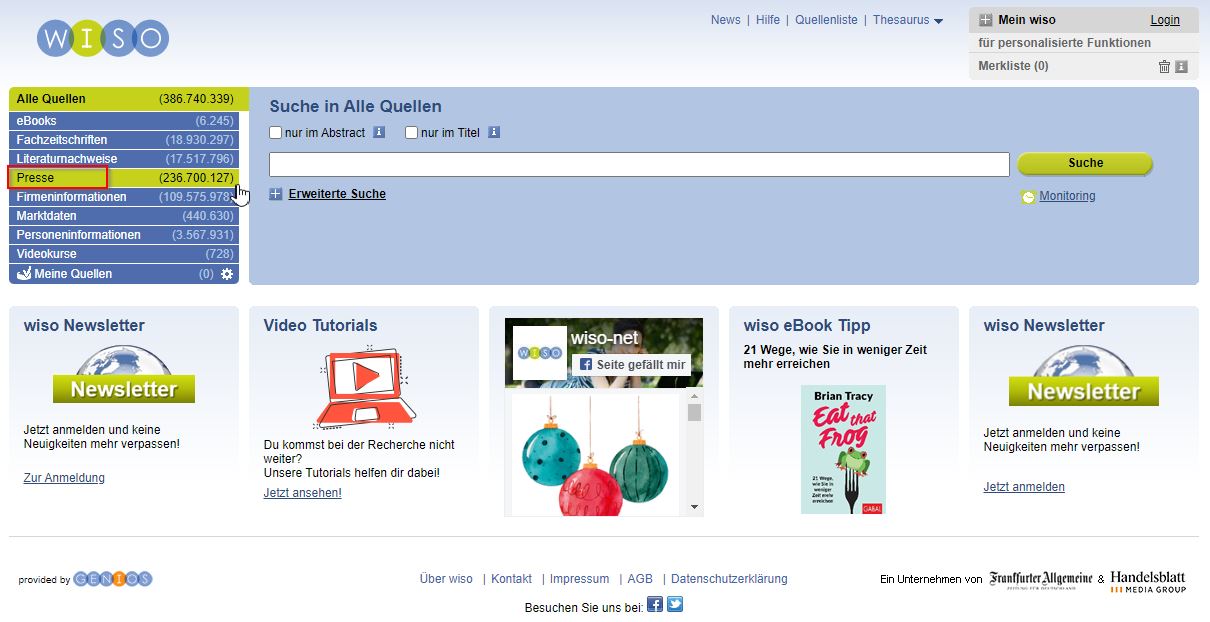Click up arrow in Facebook widget scrollbar
Image resolution: width=1210 pixels, height=622 pixels.
pos(695,397)
